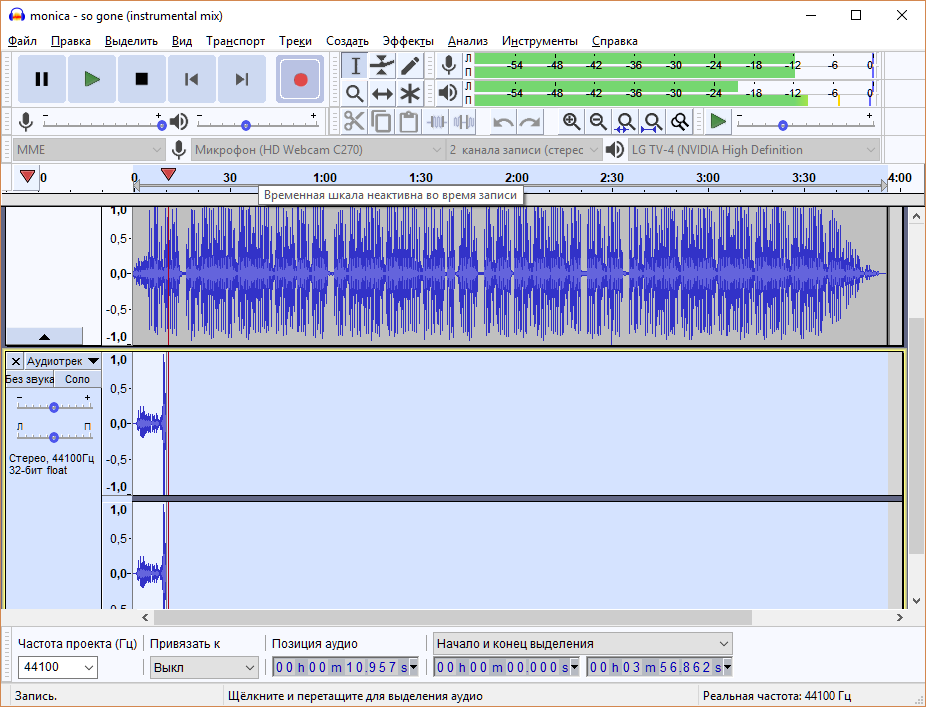Toggle Без звука mute on Аудиотрек
The image size is (926, 707).
pos(30,379)
